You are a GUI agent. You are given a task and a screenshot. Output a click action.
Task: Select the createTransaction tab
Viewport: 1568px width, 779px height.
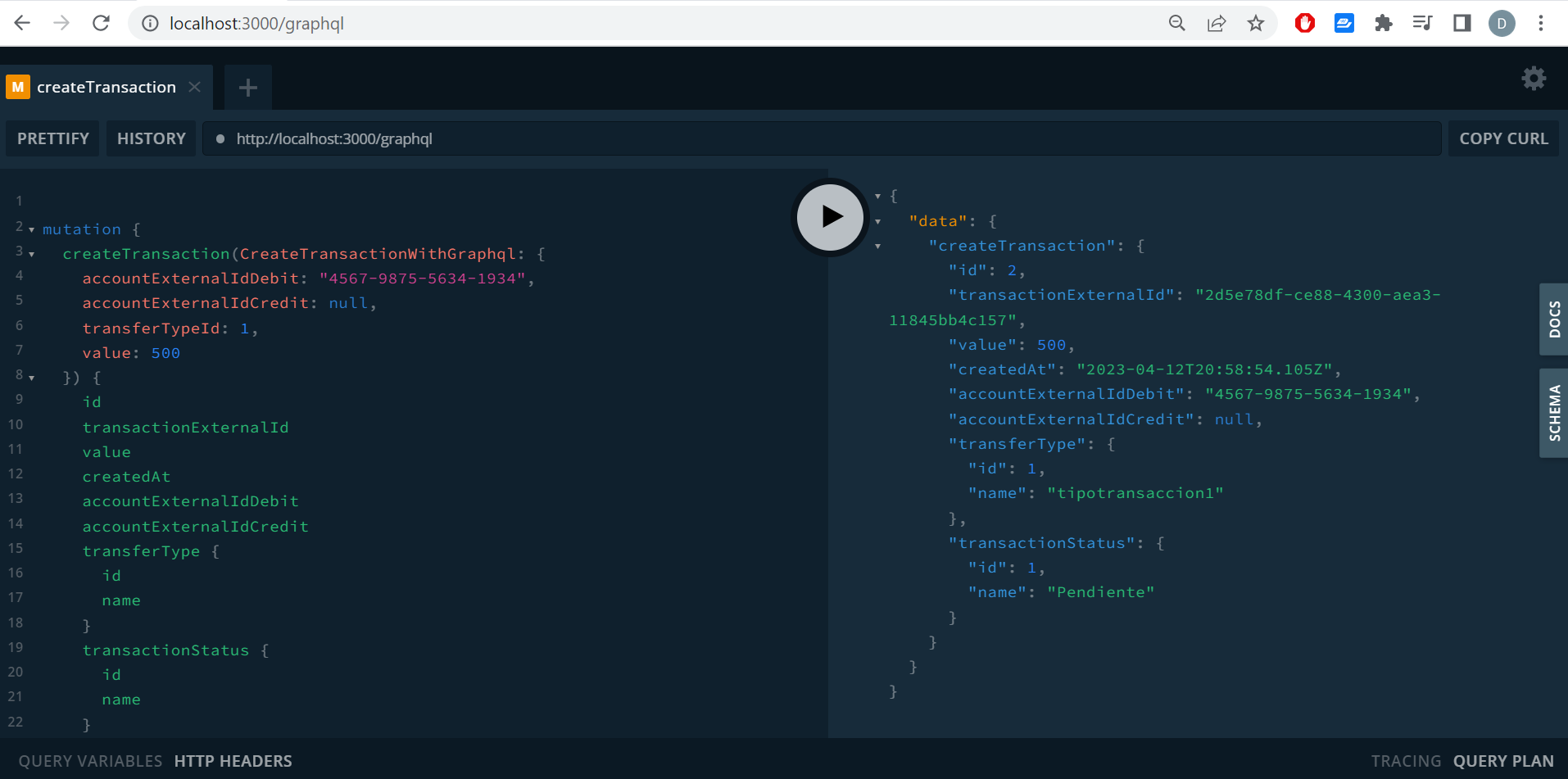pos(106,87)
